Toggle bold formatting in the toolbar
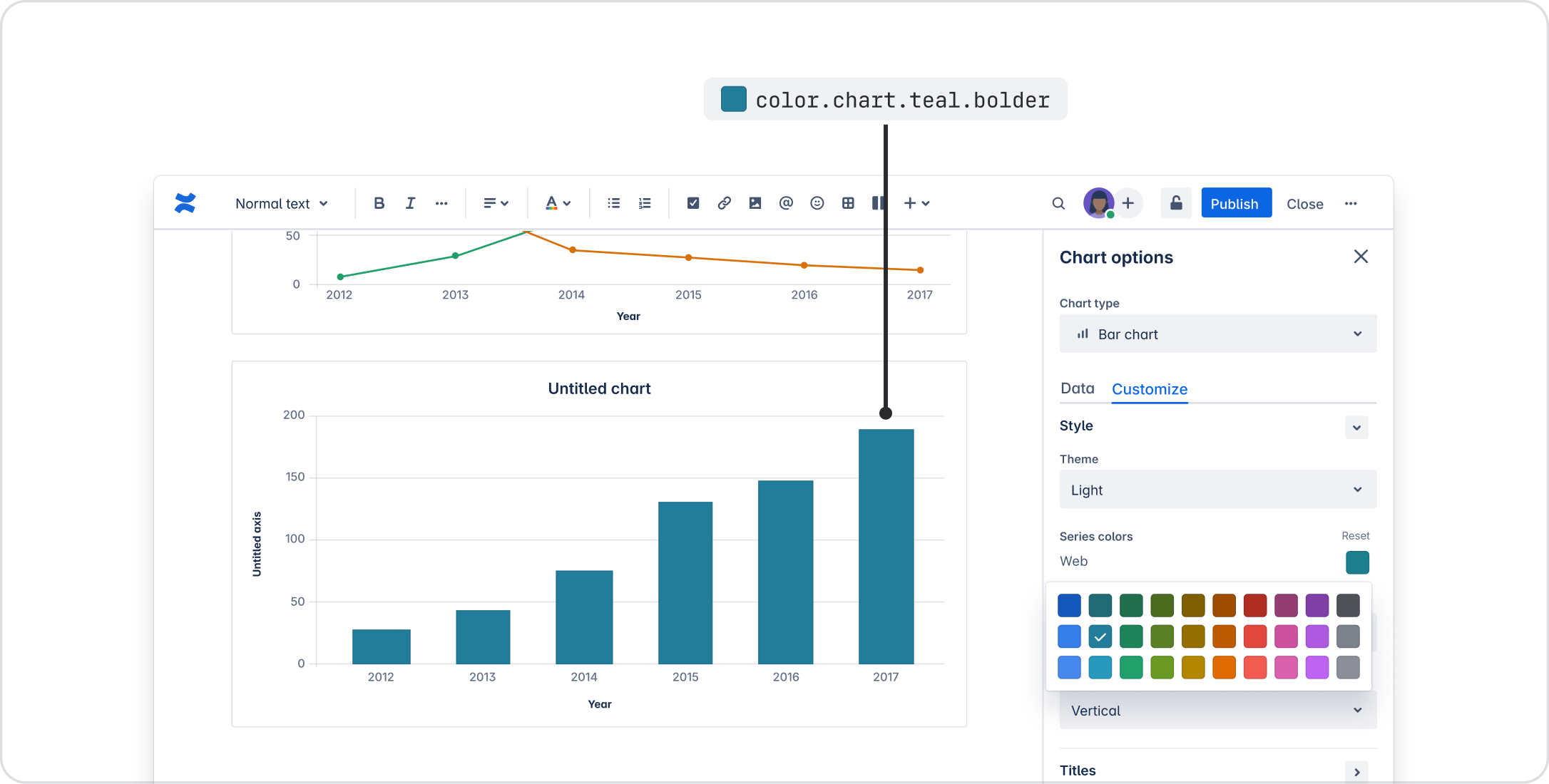The width and height of the screenshot is (1549, 784). (x=379, y=203)
